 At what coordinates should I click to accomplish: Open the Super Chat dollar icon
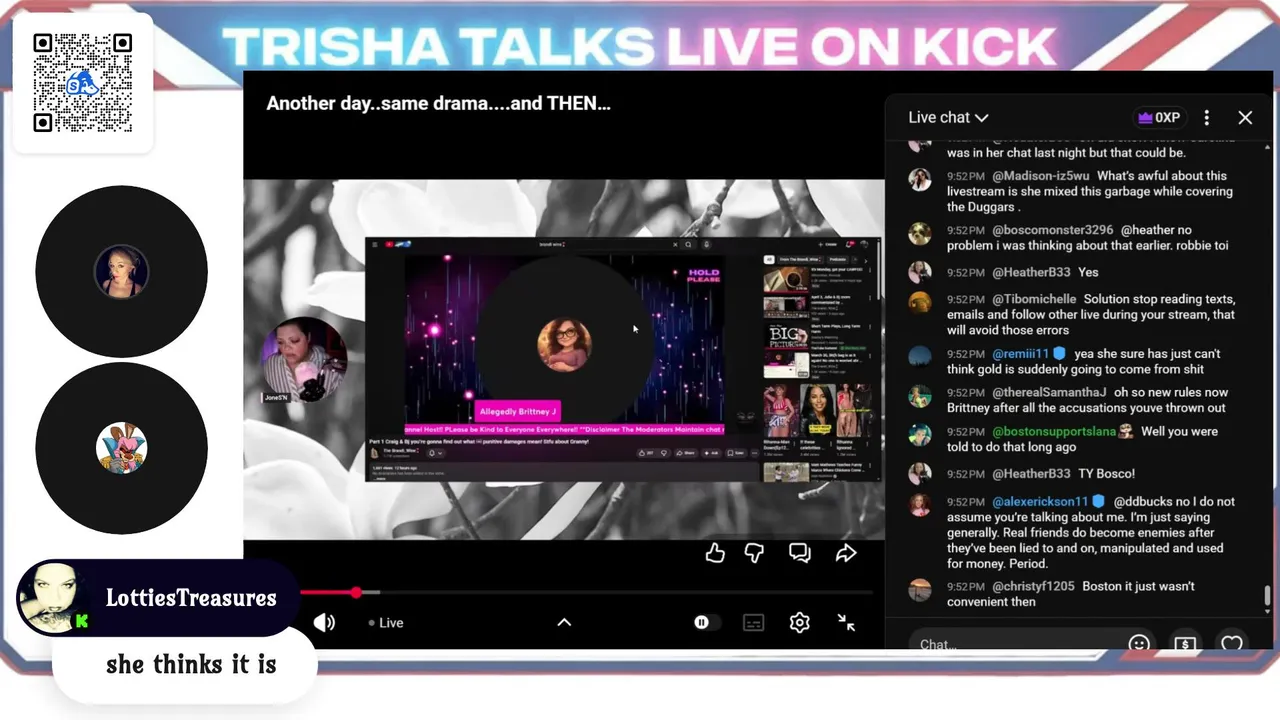click(1185, 644)
